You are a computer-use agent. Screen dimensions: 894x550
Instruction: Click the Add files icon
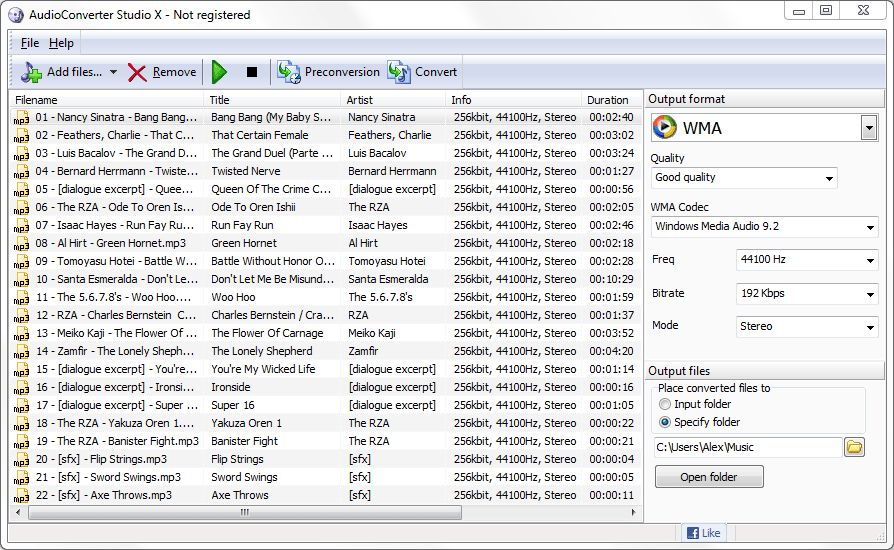(32, 72)
